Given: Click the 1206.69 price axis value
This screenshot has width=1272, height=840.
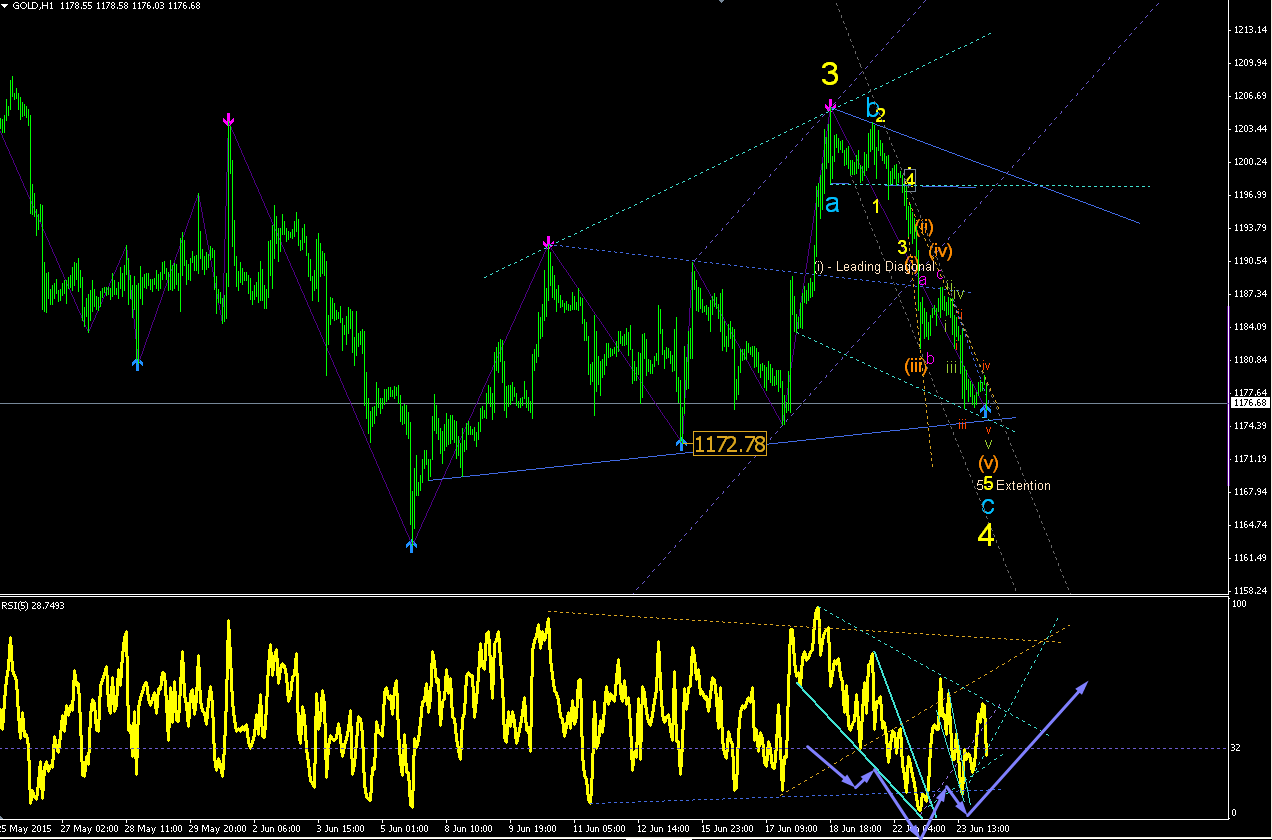Looking at the screenshot, I should click(1250, 96).
